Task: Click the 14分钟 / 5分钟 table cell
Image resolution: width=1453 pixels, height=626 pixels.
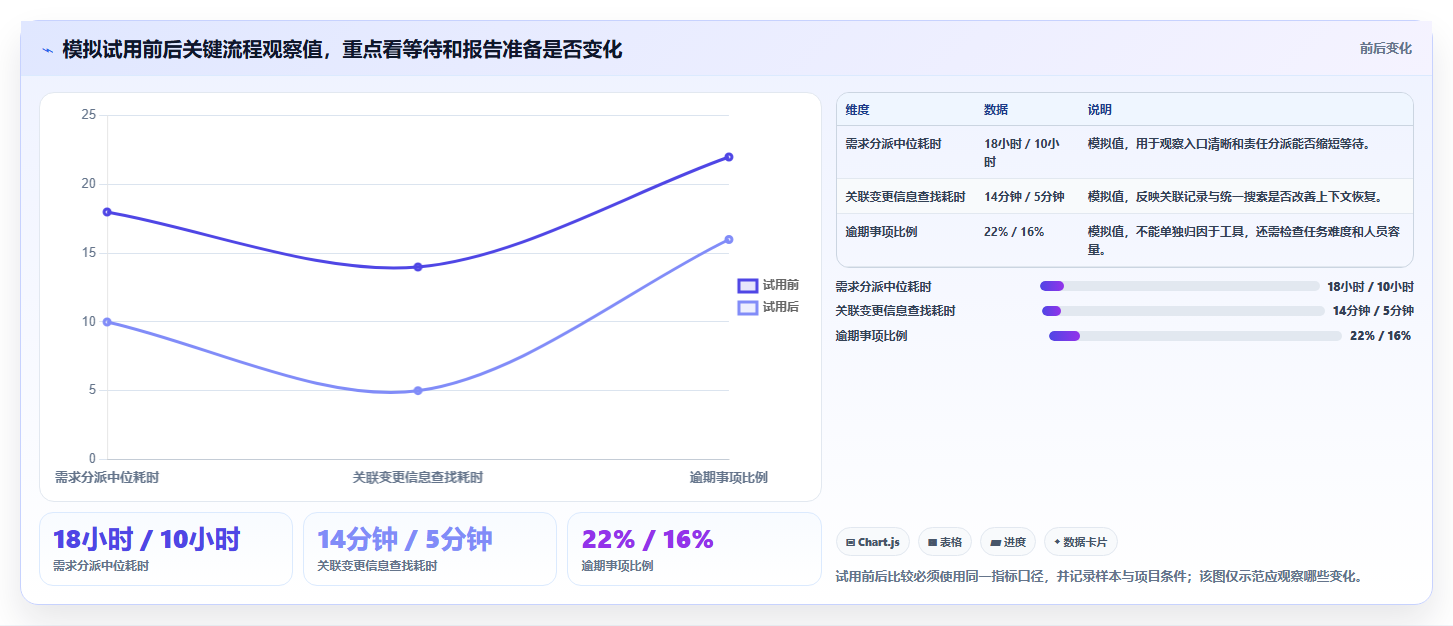Action: click(x=1024, y=197)
